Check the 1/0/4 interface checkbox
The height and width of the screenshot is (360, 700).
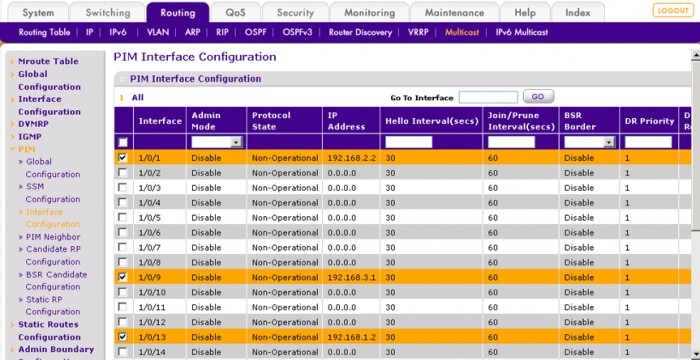pyautogui.click(x=123, y=202)
